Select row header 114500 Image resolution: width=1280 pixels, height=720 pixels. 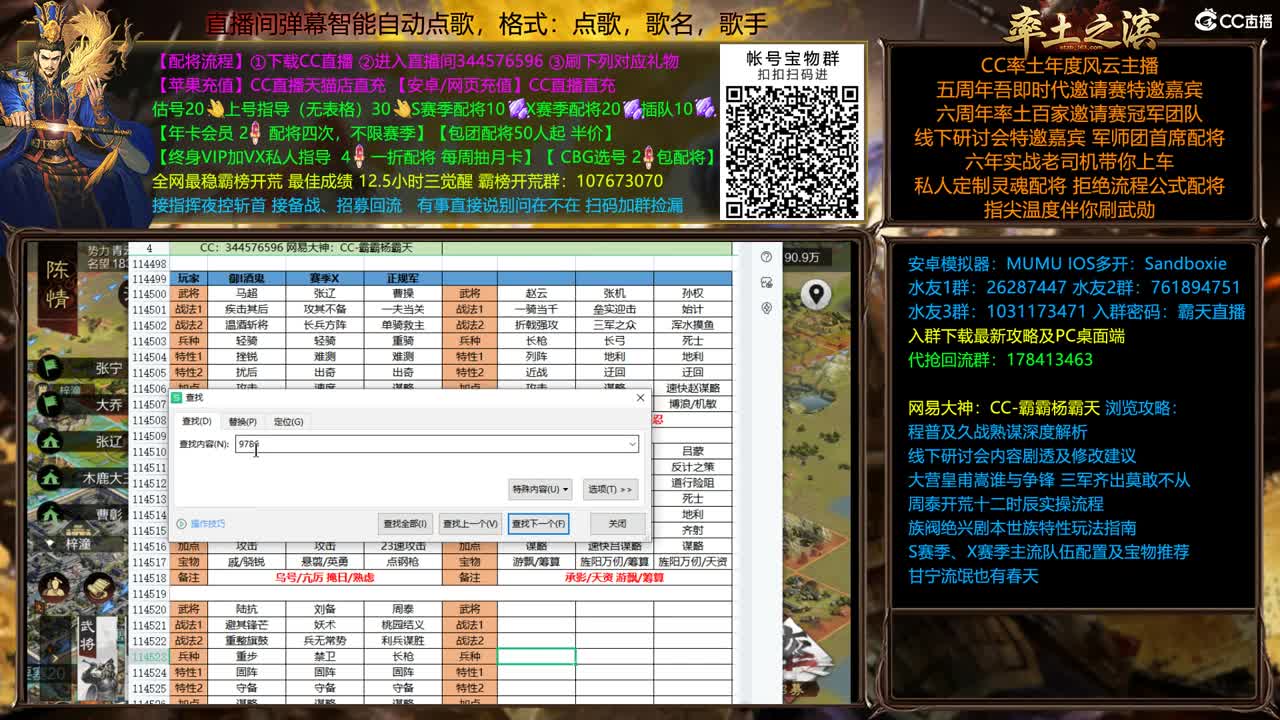[x=148, y=294]
